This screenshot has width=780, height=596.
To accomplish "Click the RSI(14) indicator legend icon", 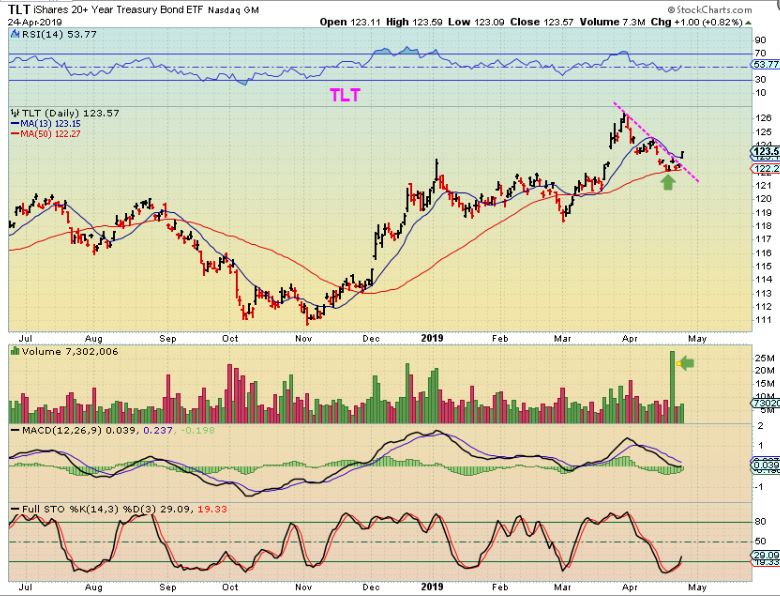I will click(x=14, y=34).
